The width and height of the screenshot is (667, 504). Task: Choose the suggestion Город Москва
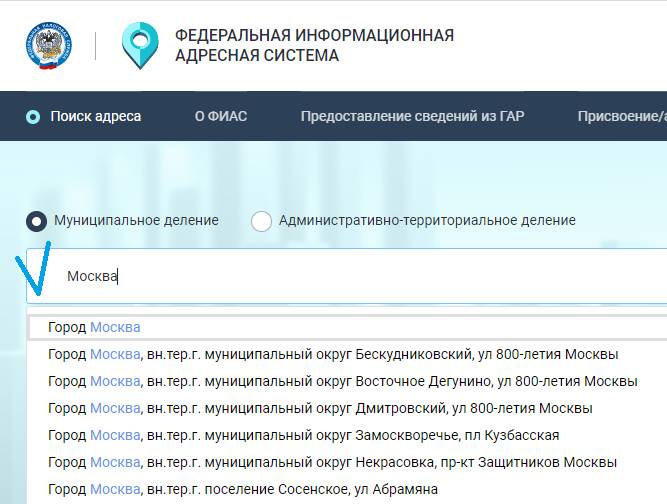[348, 327]
